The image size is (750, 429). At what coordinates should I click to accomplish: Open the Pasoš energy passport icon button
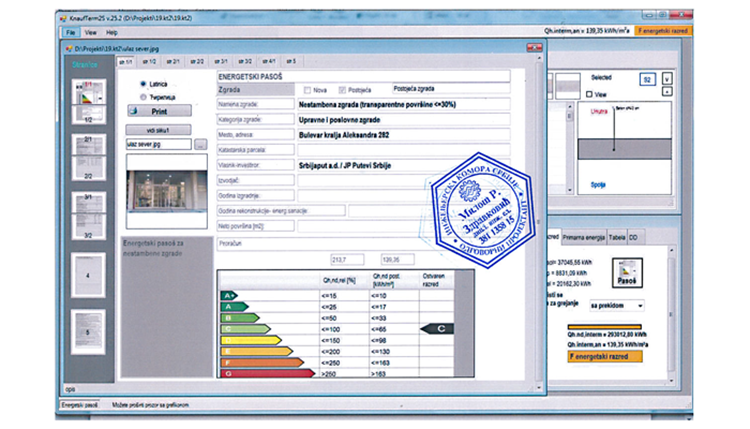click(x=627, y=273)
